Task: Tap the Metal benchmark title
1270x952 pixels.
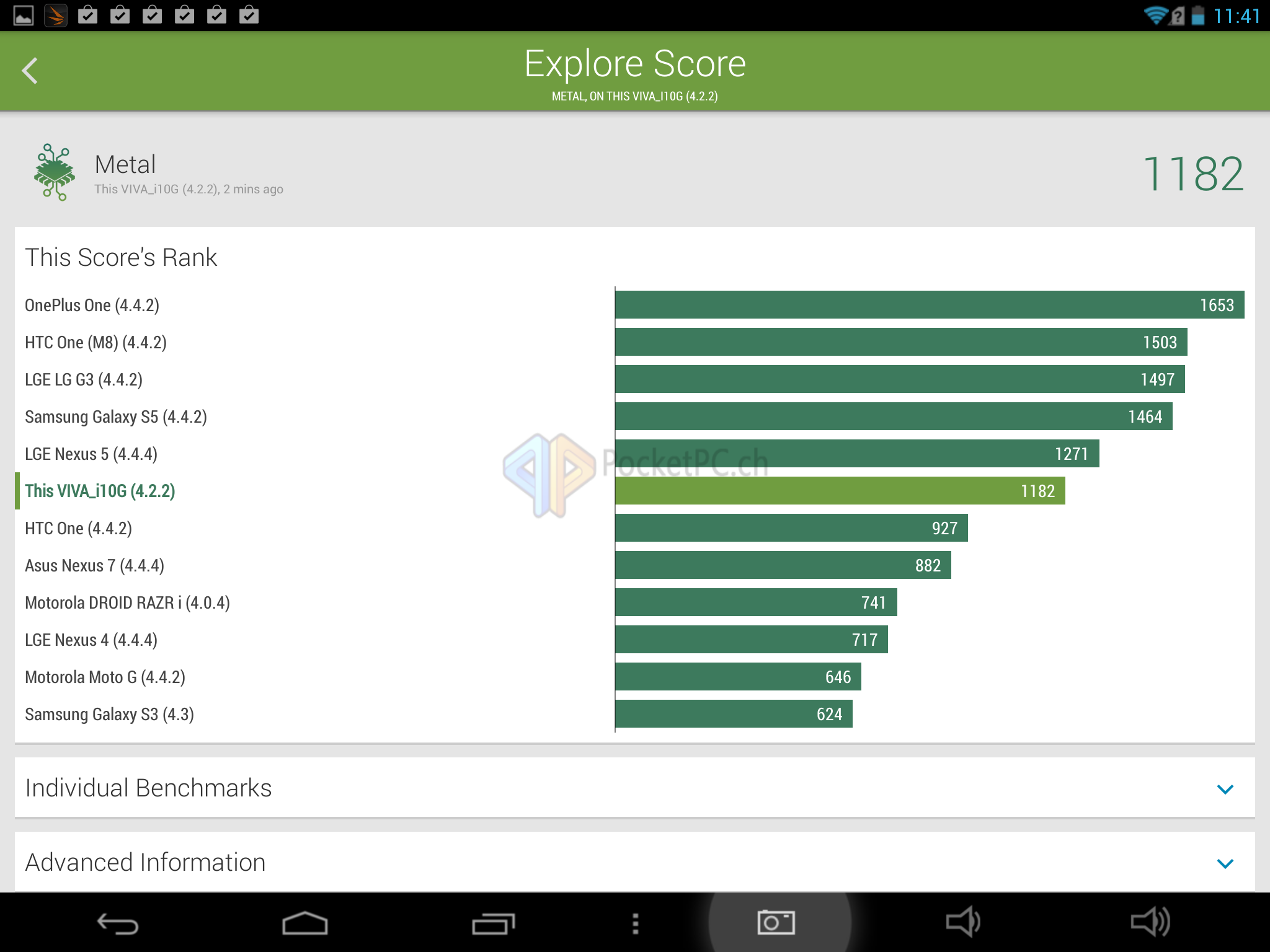Action: 125,164
